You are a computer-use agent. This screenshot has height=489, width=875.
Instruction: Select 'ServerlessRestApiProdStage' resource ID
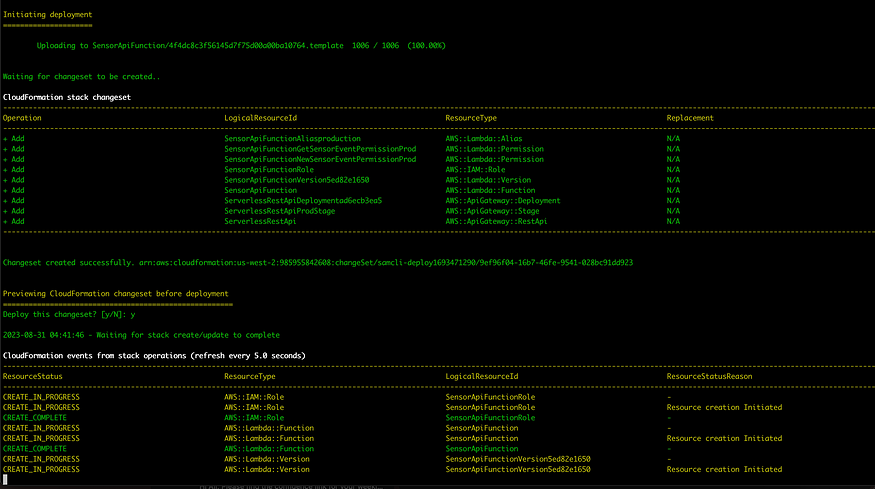pos(280,211)
